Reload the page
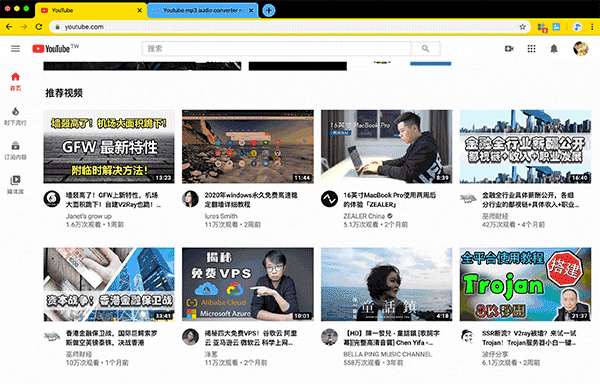Viewport: 600px width, 384px height. [x=39, y=27]
